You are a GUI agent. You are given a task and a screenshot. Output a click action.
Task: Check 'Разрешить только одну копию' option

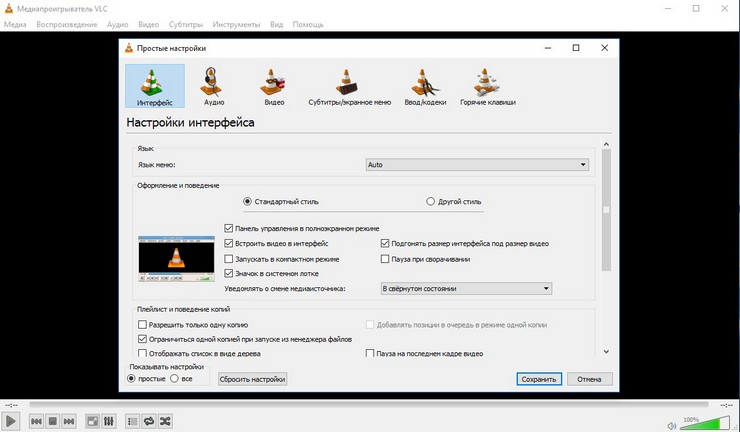(x=142, y=325)
